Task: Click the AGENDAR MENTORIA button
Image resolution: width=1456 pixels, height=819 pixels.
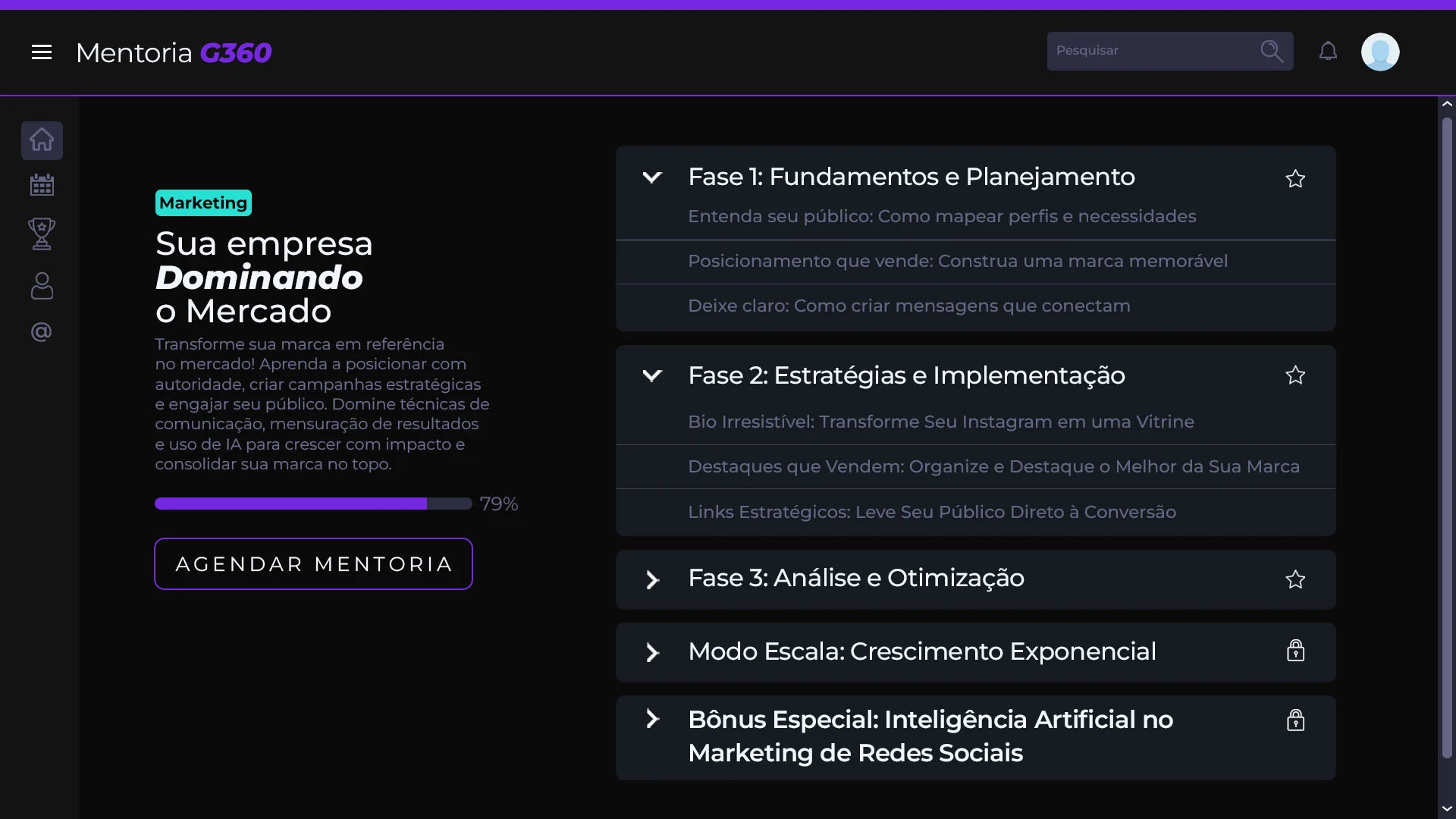Action: [x=313, y=563]
